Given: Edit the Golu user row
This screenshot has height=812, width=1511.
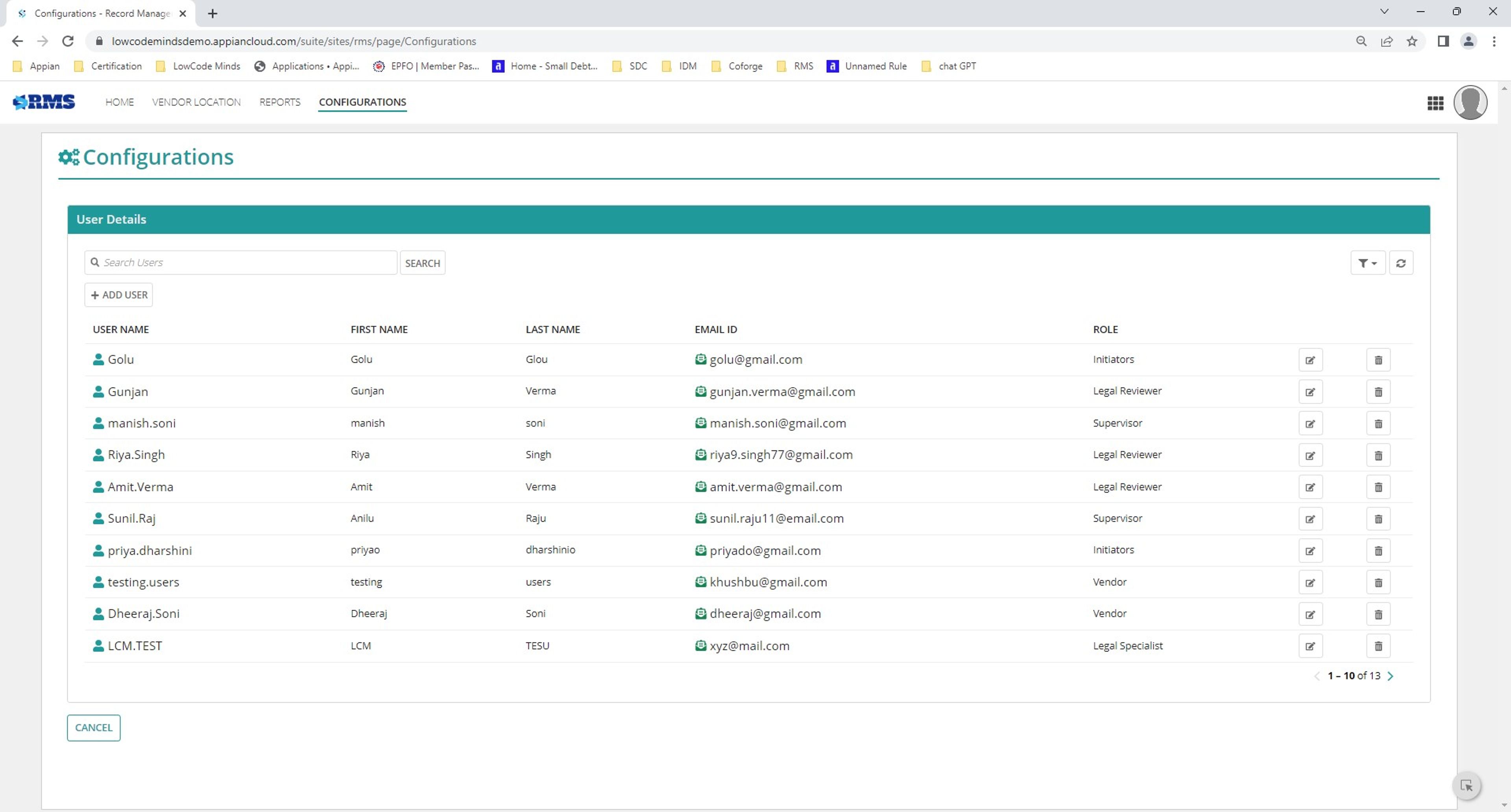Looking at the screenshot, I should tap(1310, 360).
